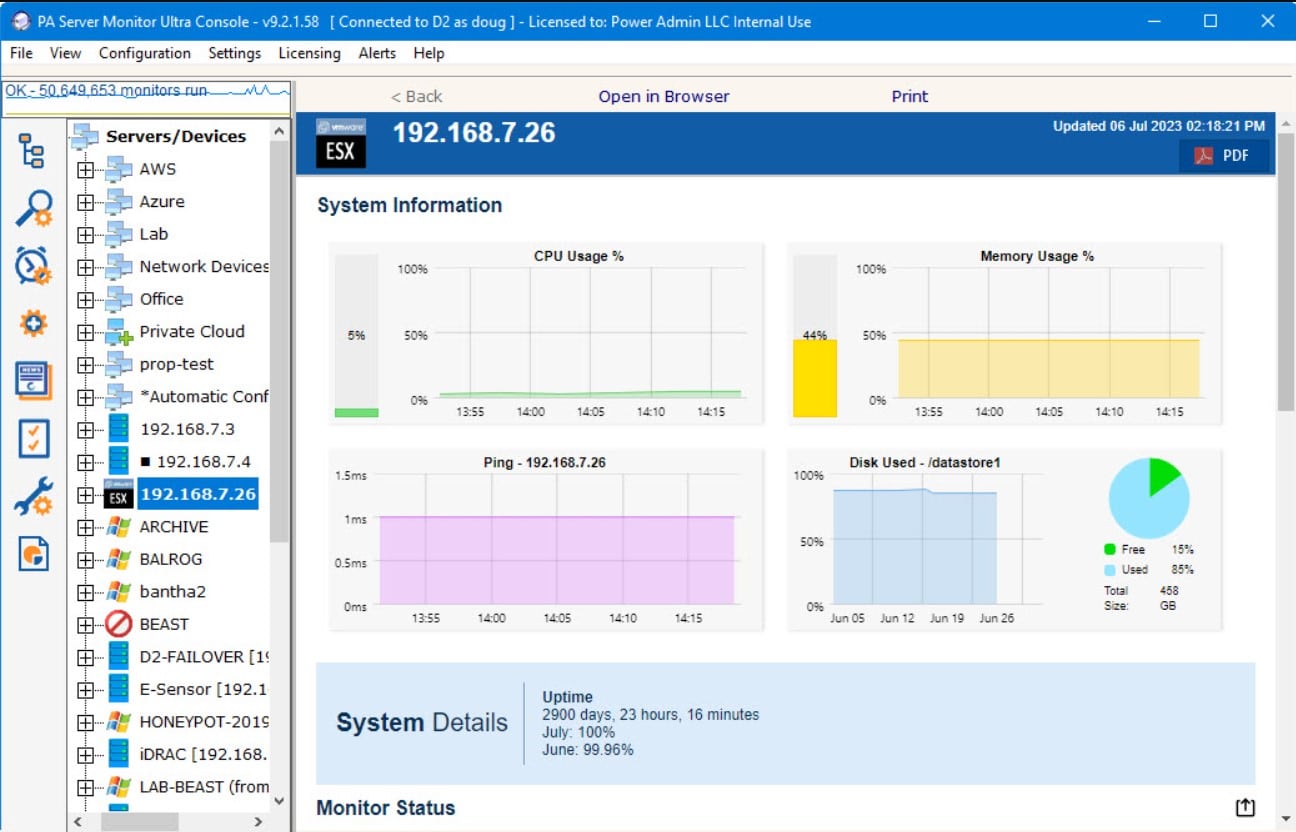
Task: Click the AWS group folder icon
Action: [x=119, y=169]
